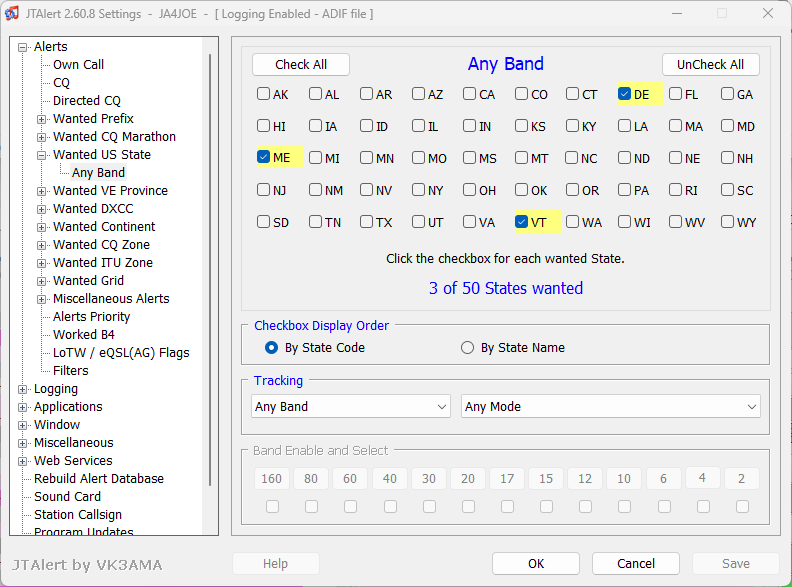Click the JTAlert app icon in title bar
The height and width of the screenshot is (587, 792).
pos(12,13)
